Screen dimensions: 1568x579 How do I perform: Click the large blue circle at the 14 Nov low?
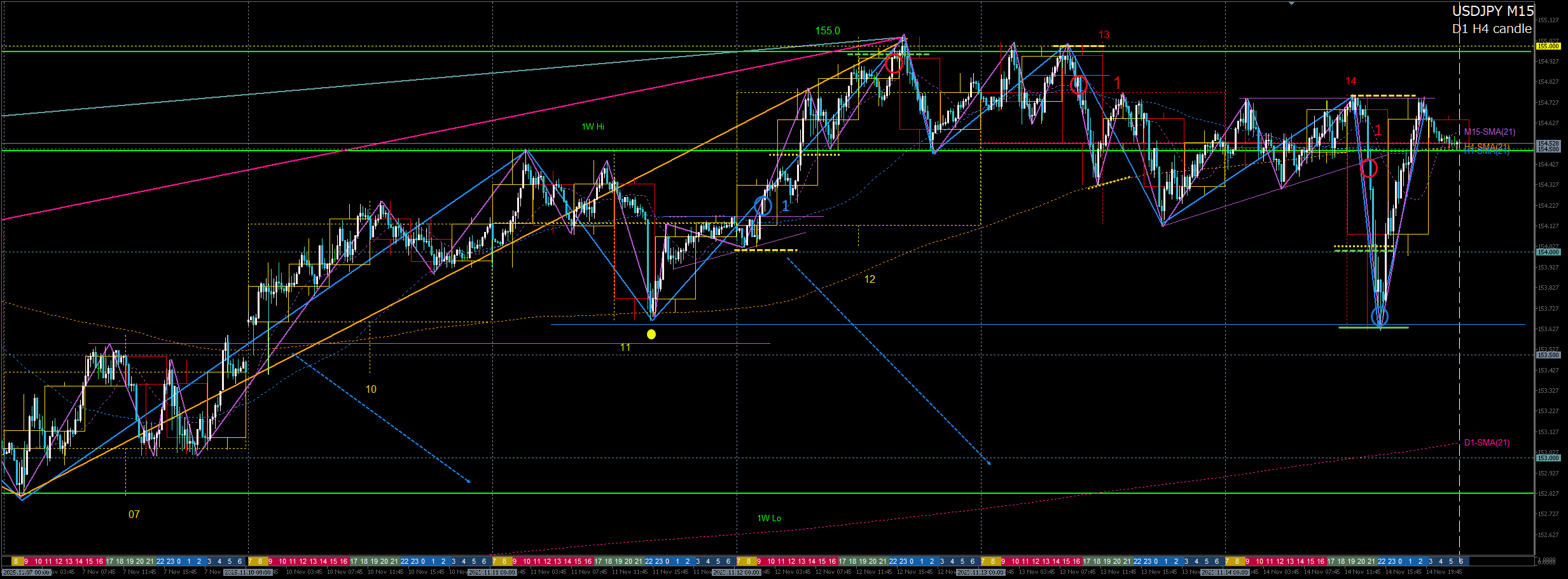point(1379,316)
